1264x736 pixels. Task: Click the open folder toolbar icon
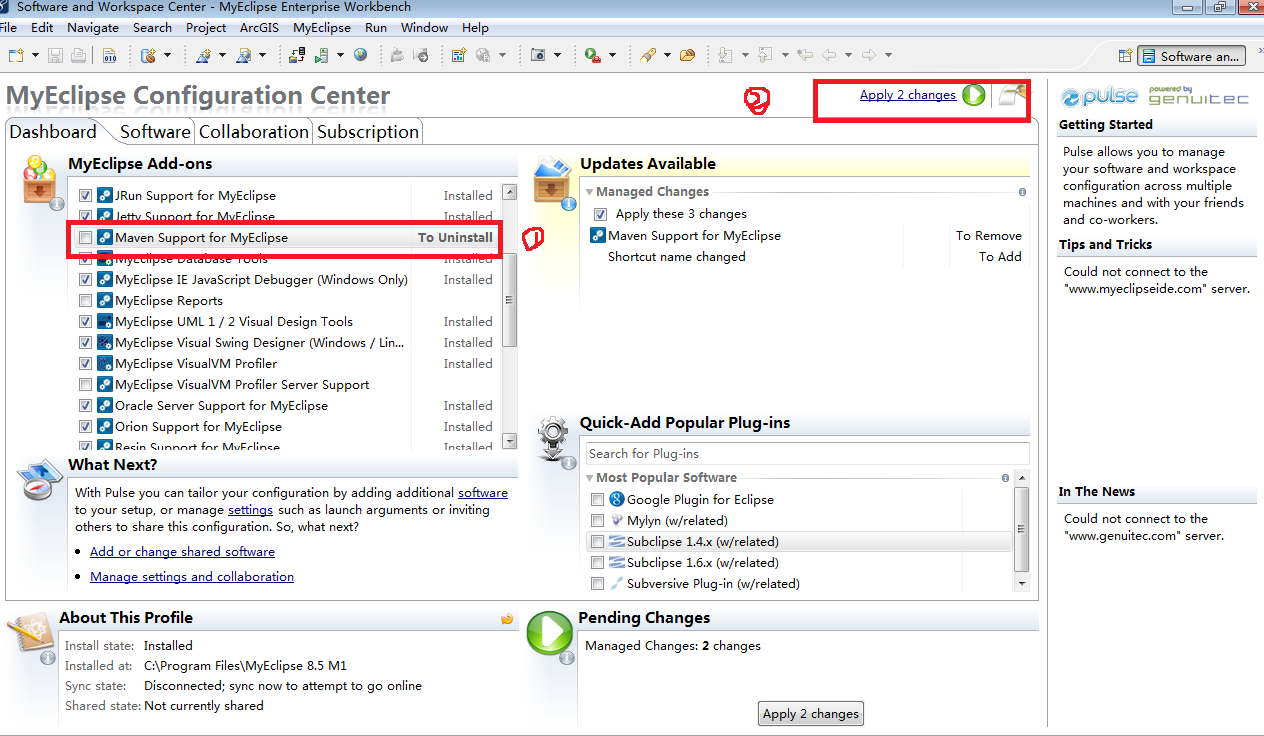click(687, 55)
